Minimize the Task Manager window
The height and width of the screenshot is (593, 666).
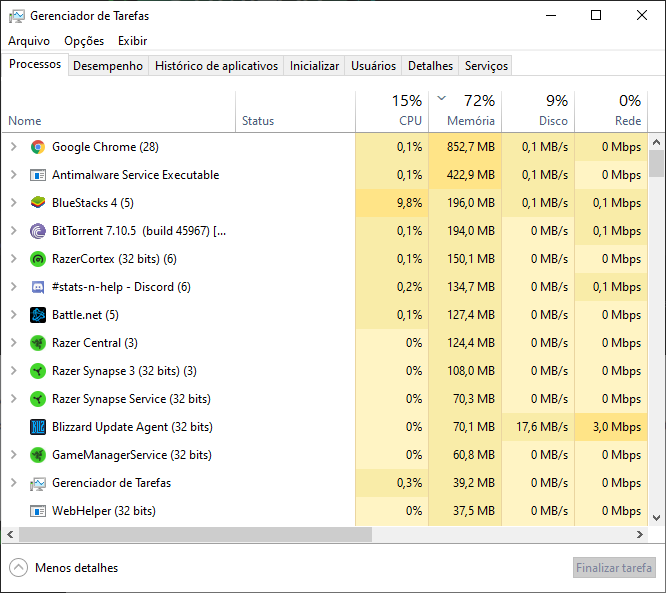[x=551, y=16]
